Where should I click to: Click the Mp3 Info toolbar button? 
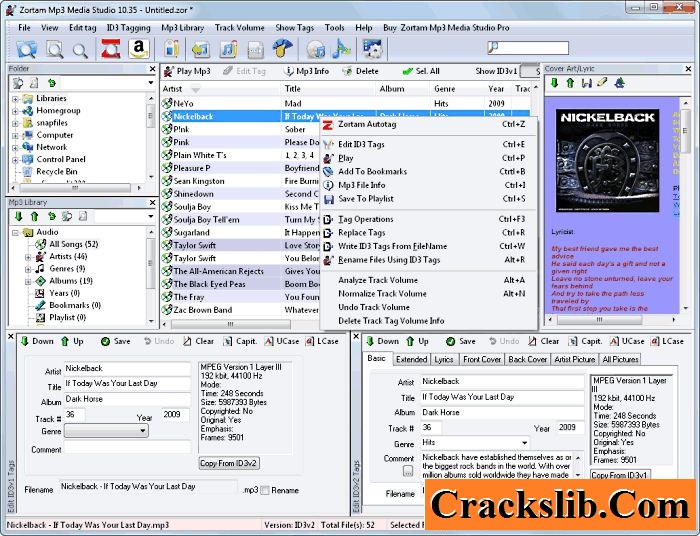coord(307,71)
